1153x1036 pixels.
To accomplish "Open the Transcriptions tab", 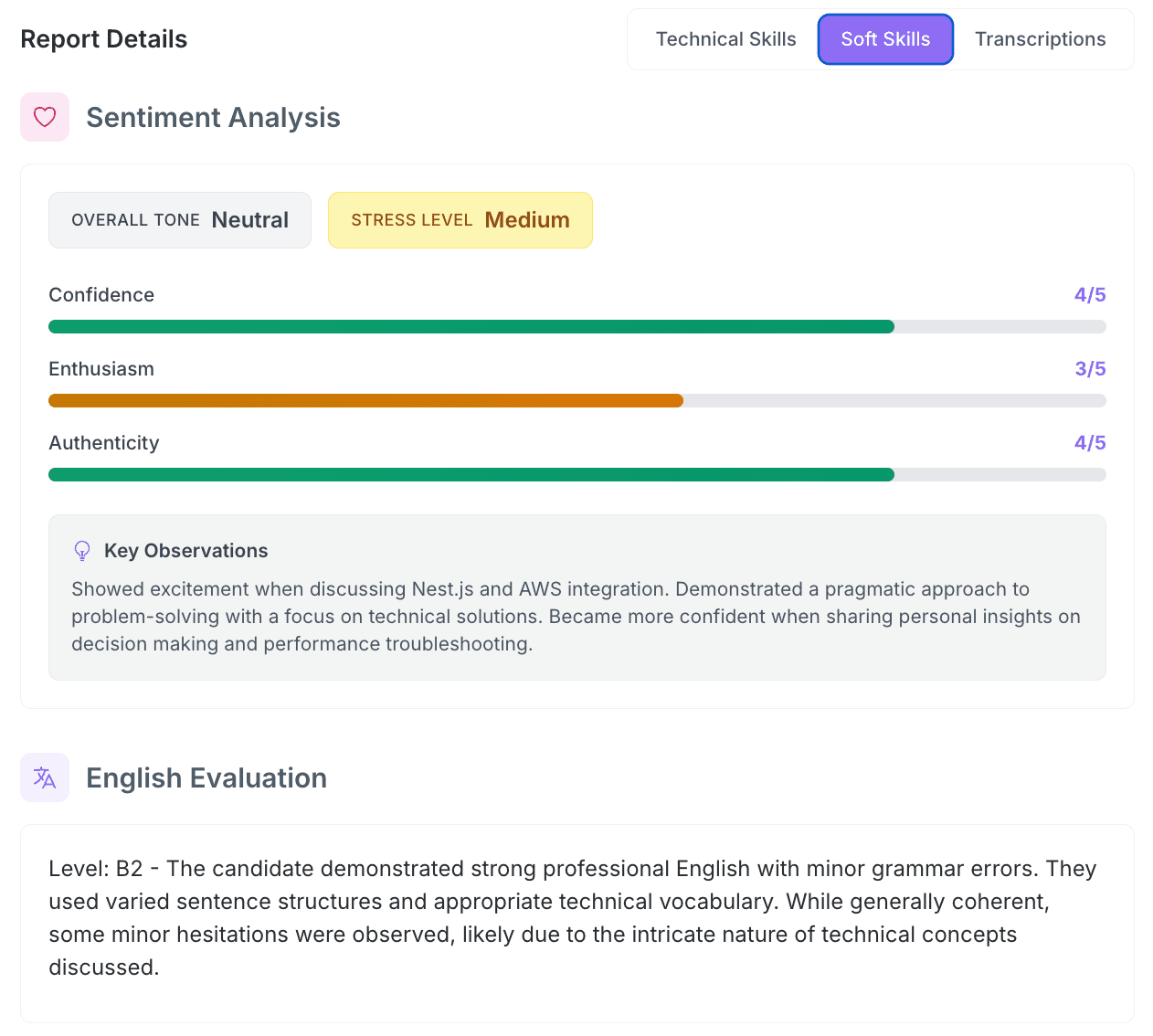I will click(x=1040, y=39).
